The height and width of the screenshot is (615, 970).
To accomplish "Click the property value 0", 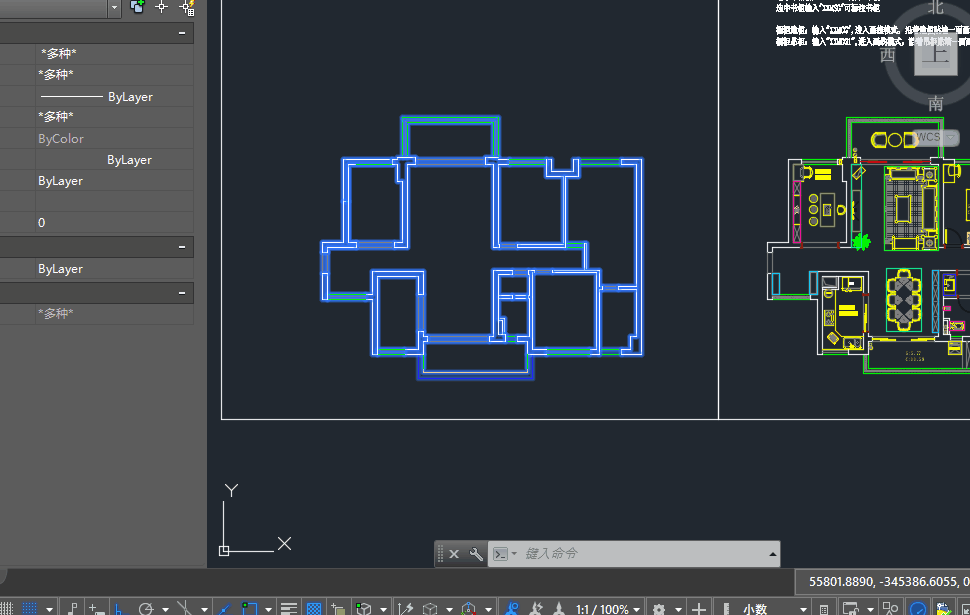I will tap(41, 223).
